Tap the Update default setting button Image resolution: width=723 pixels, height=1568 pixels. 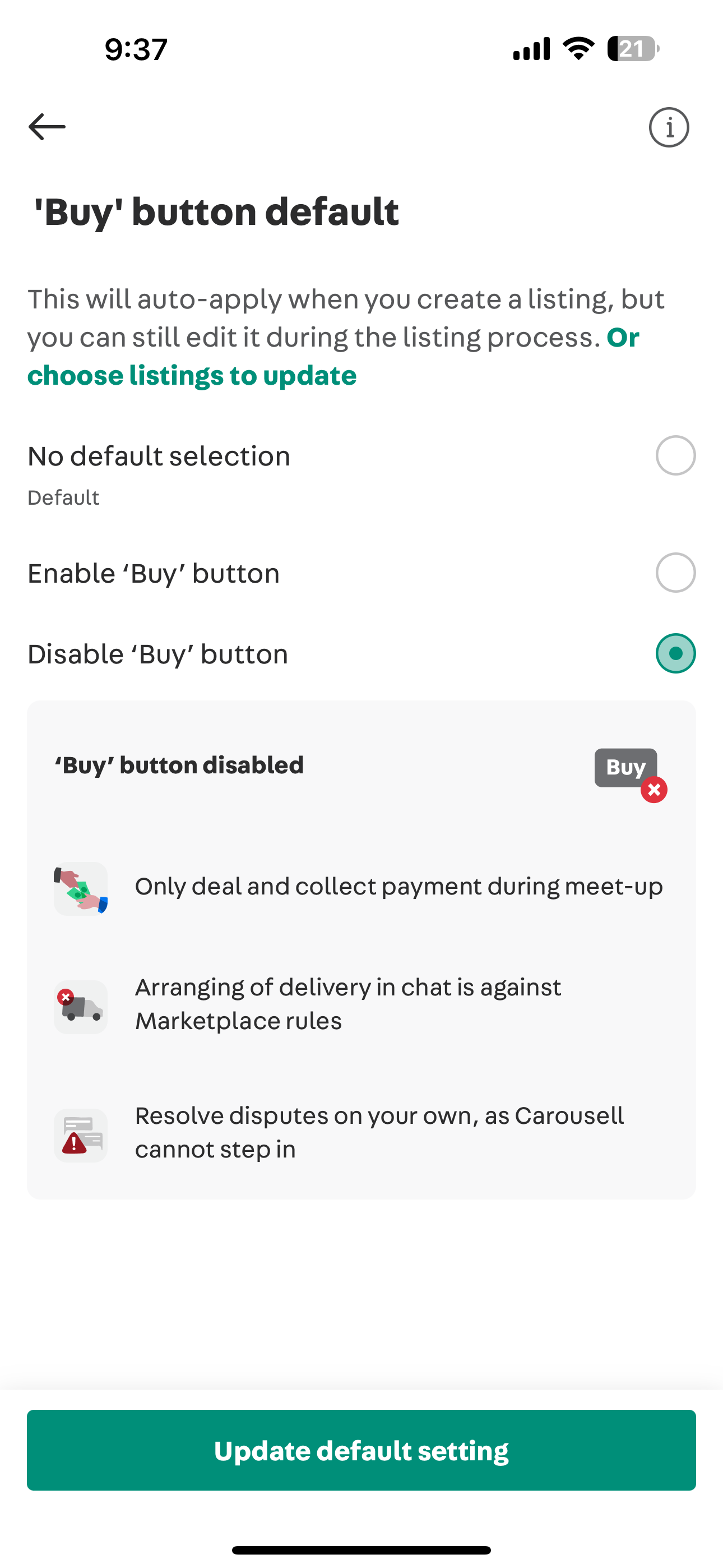tap(361, 1450)
